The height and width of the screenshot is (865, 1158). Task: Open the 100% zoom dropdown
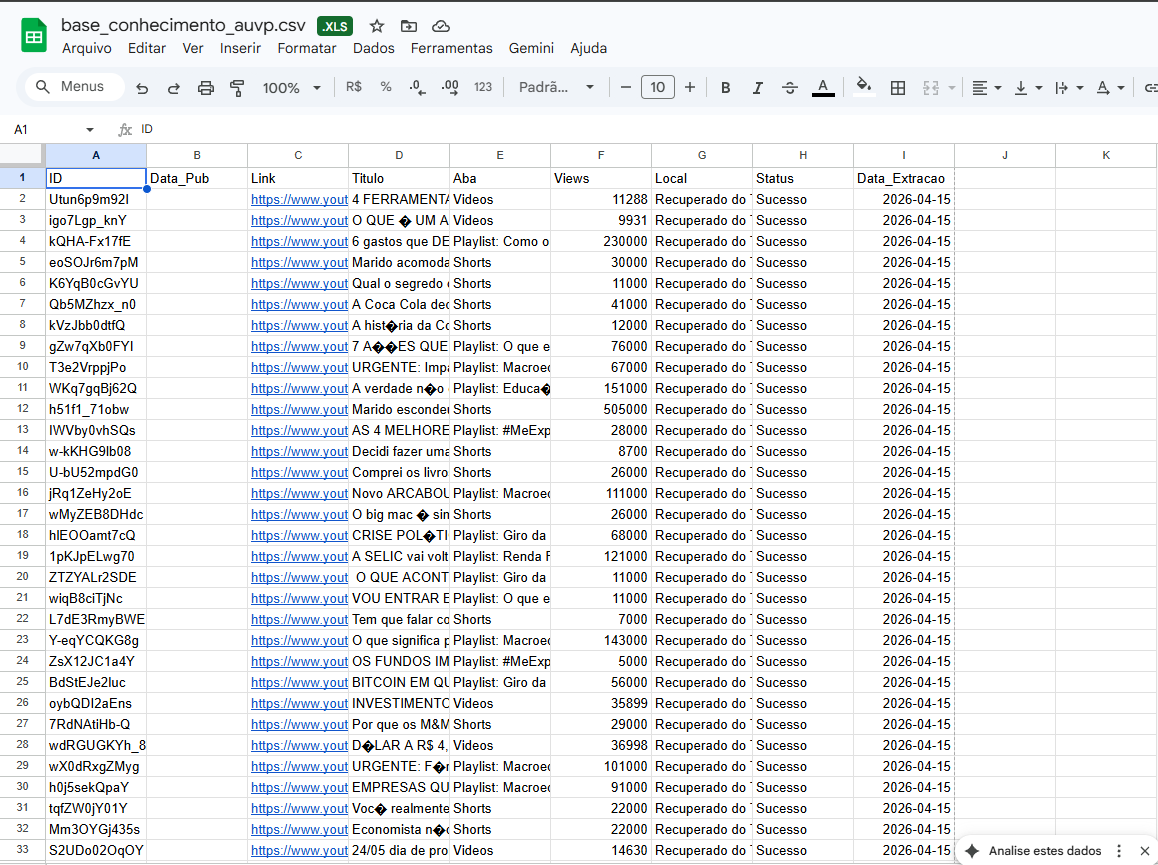tap(291, 88)
